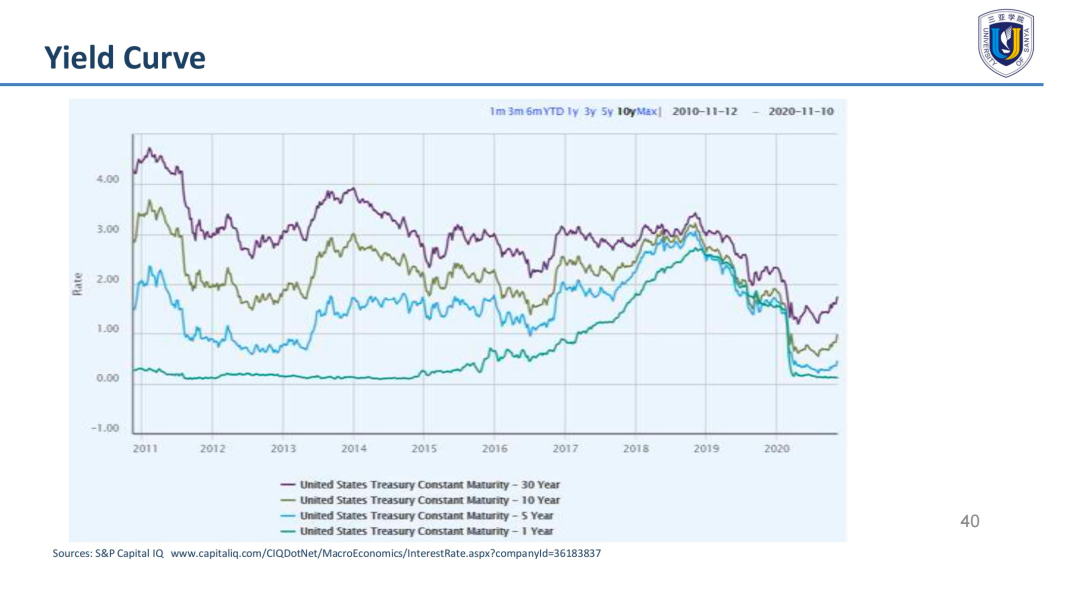Pick the 5y time range
Image resolution: width=1080 pixels, height=603 pixels.
tap(606, 111)
